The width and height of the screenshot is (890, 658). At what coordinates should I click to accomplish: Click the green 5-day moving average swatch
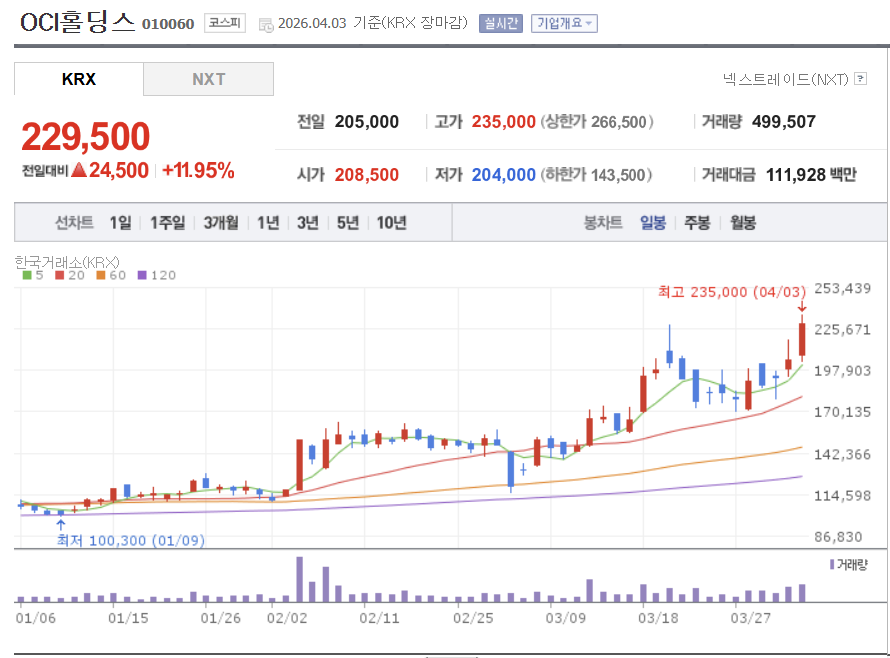click(x=27, y=275)
